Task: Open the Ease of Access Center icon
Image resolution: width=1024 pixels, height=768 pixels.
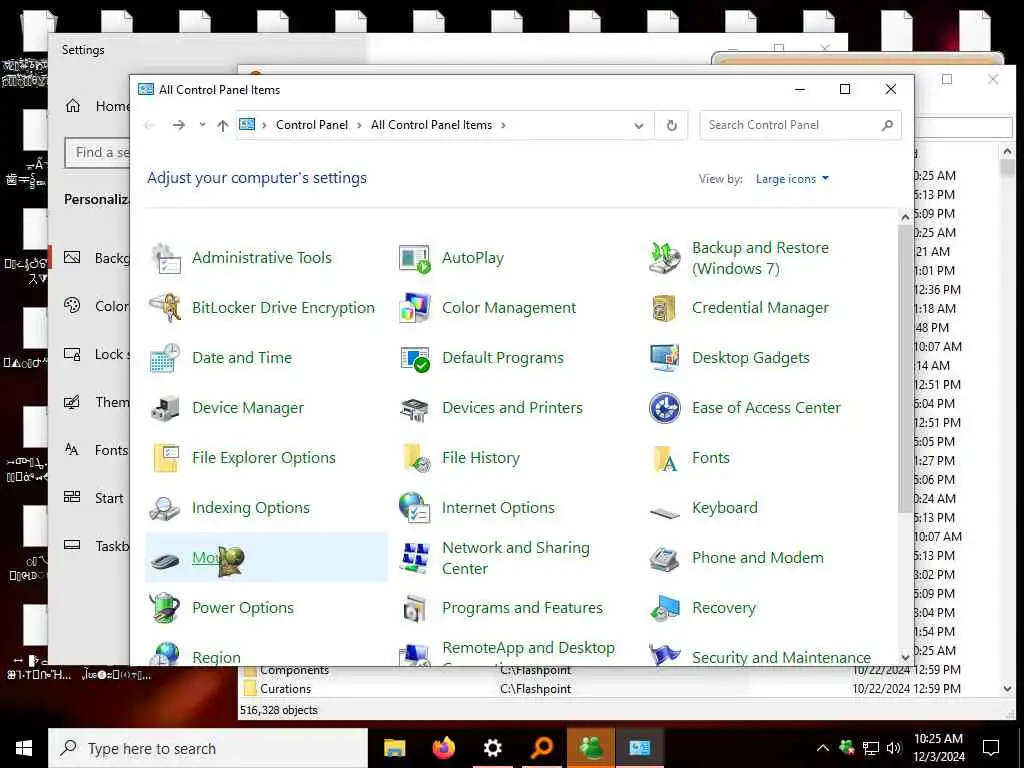Action: point(665,408)
